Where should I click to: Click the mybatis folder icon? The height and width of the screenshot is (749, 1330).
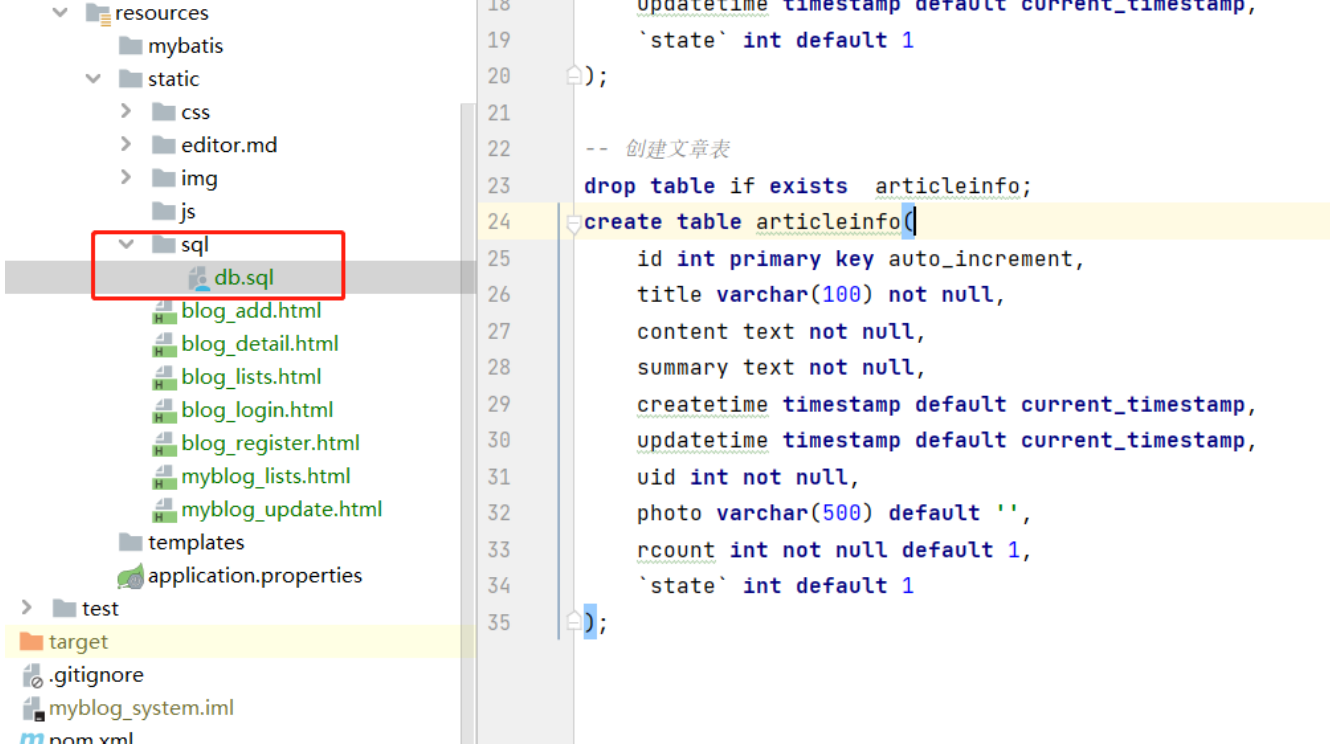130,46
